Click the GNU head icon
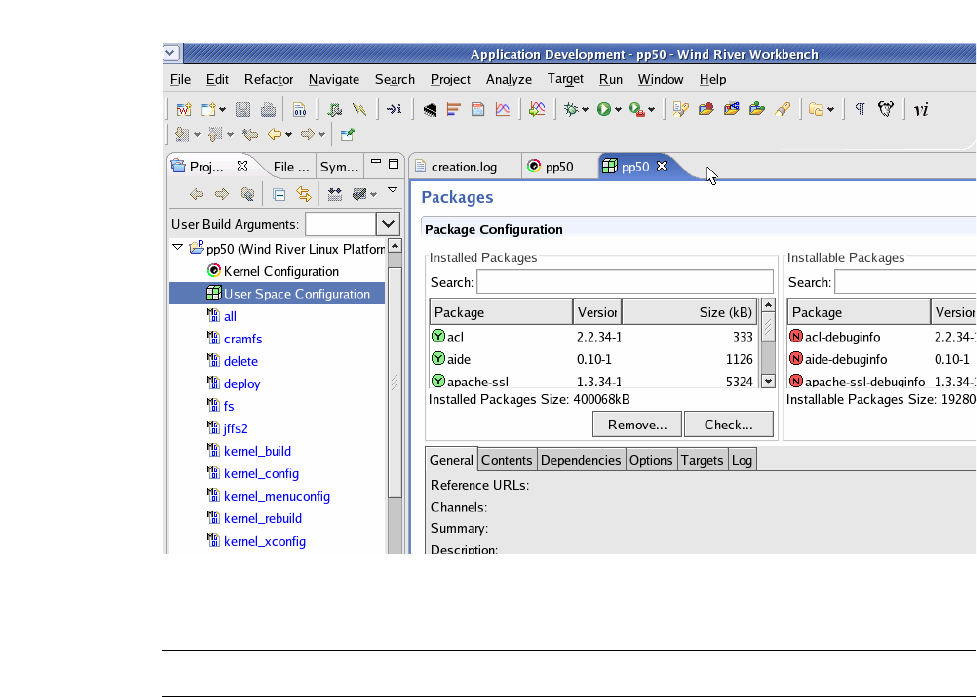 click(885, 110)
